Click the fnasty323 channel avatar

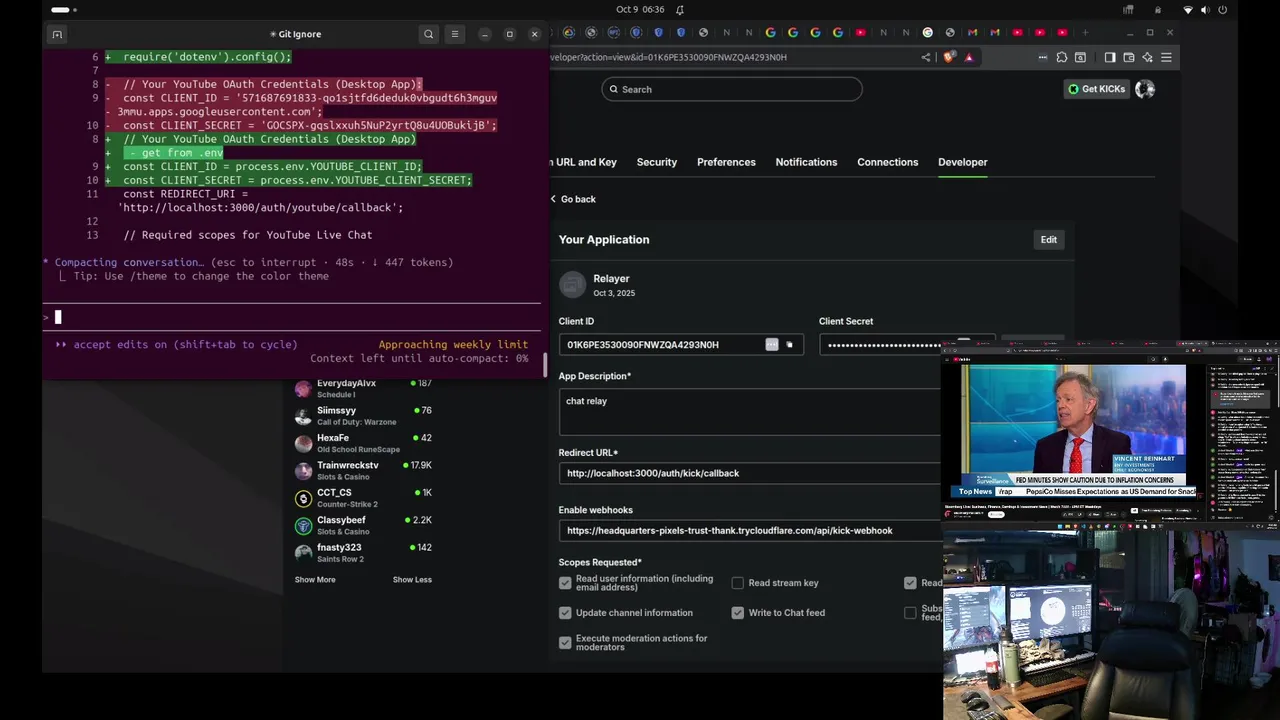303,553
